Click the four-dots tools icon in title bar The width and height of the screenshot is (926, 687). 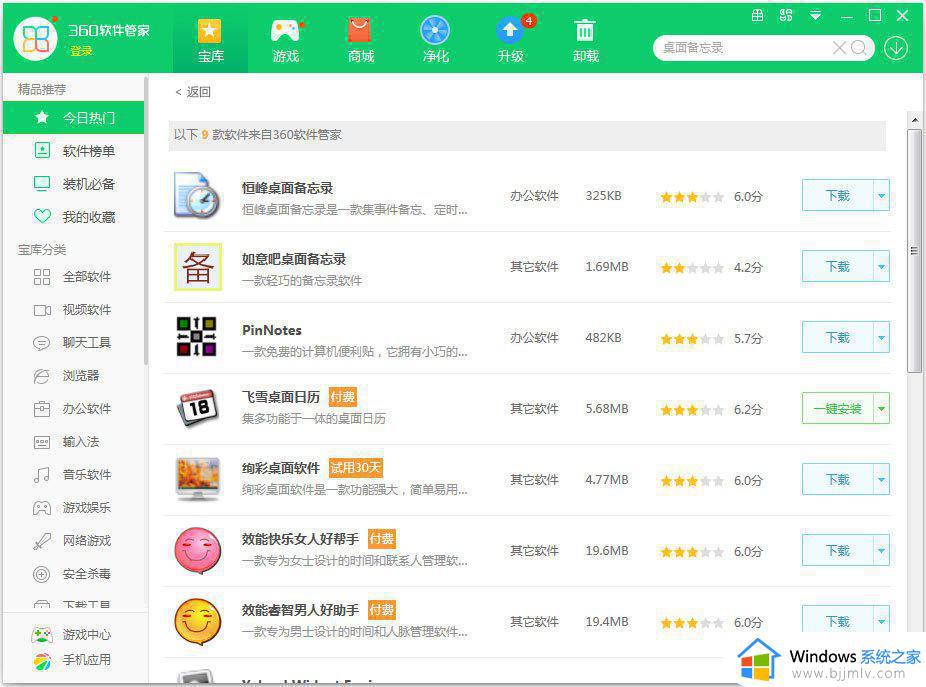tap(786, 15)
